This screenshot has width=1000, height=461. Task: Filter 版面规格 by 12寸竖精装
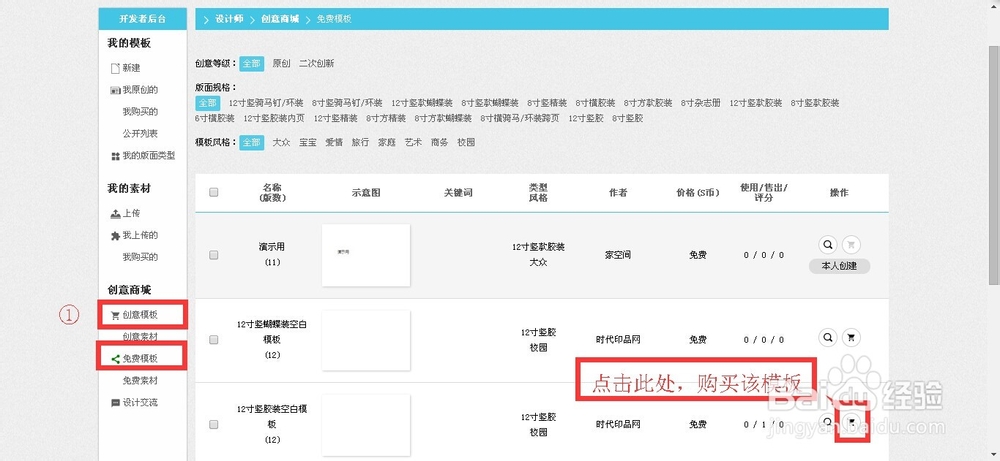(x=335, y=119)
